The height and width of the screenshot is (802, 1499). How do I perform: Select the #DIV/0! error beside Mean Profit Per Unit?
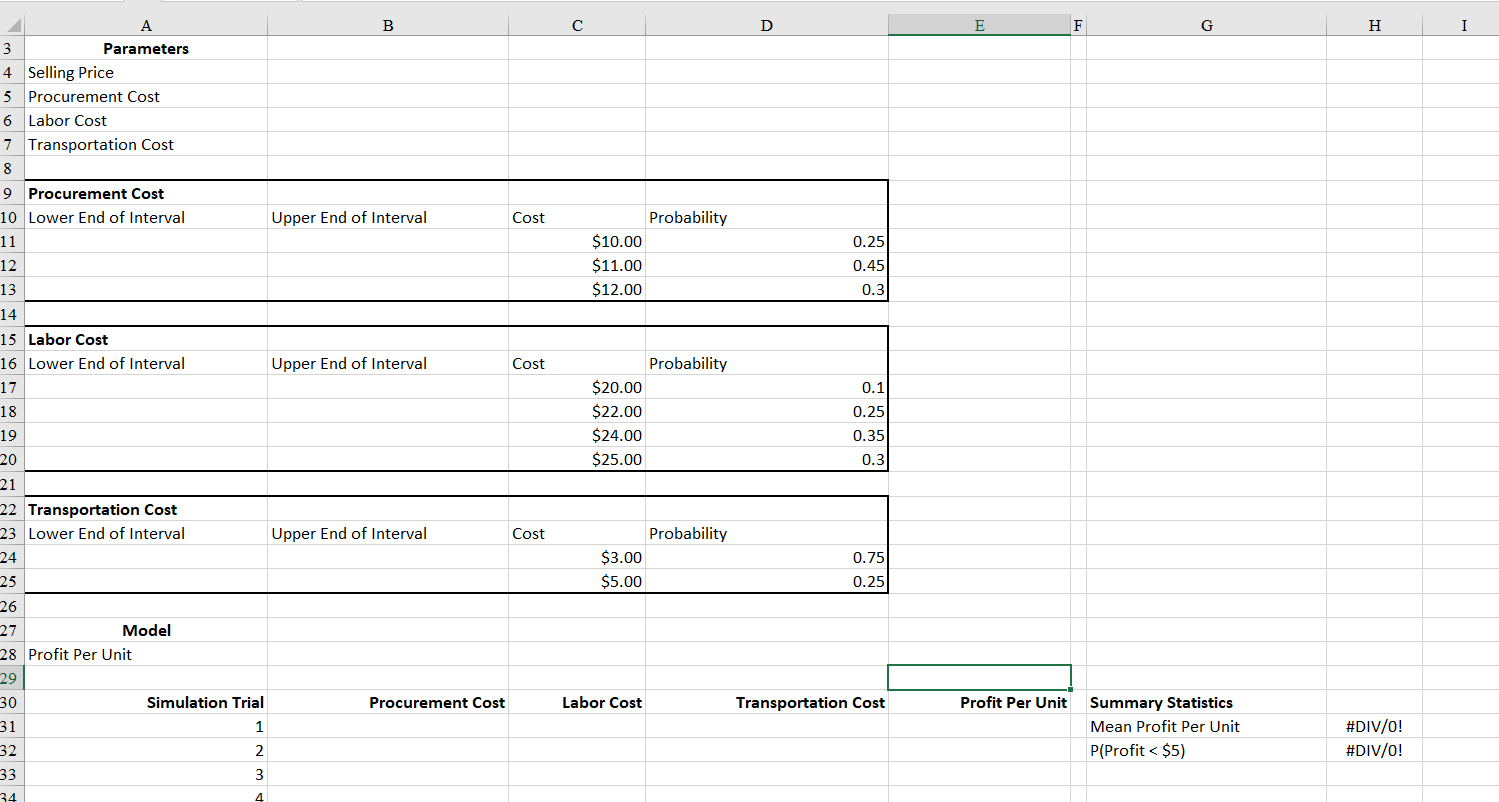coord(1374,726)
